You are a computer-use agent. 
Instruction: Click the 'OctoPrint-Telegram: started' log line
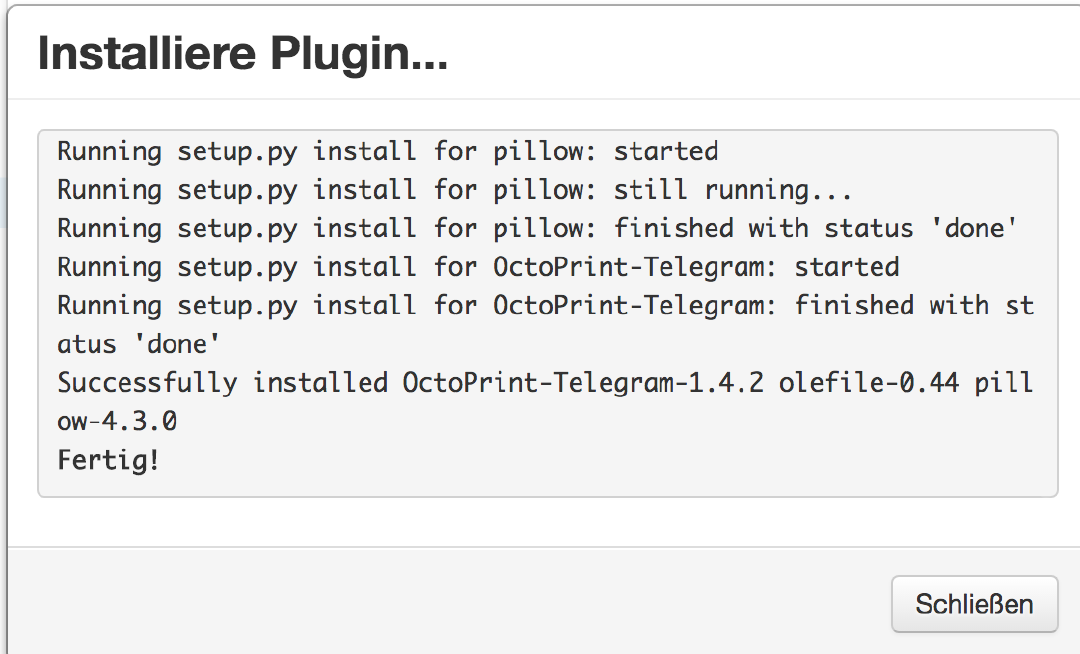coord(478,267)
